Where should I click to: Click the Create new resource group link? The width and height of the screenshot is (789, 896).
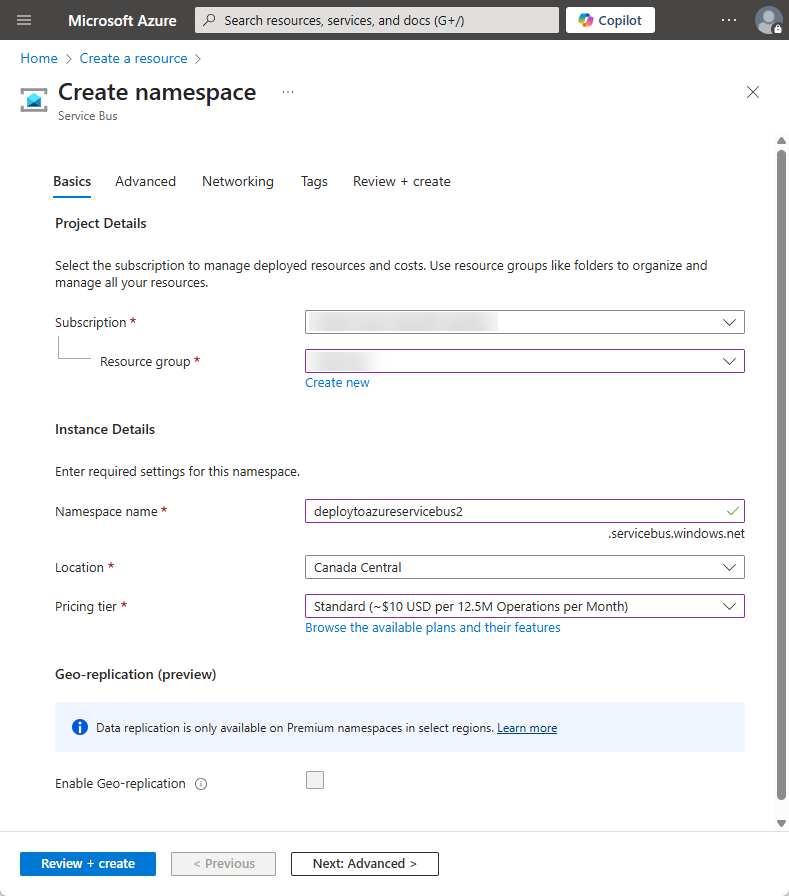tap(337, 383)
